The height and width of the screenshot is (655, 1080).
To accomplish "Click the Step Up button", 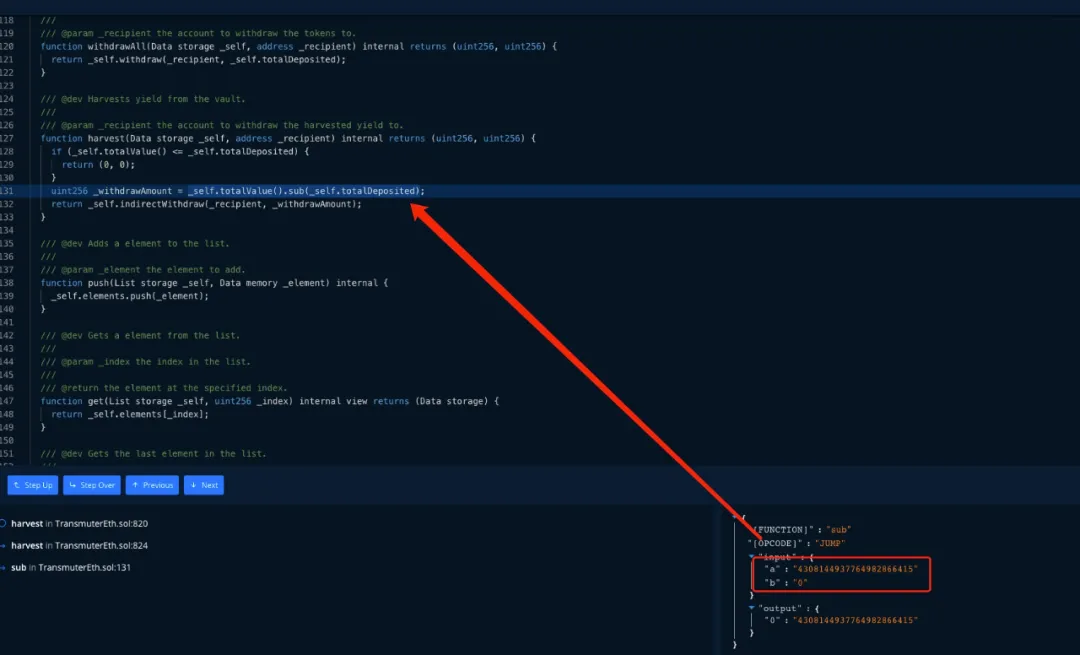I will pos(33,485).
